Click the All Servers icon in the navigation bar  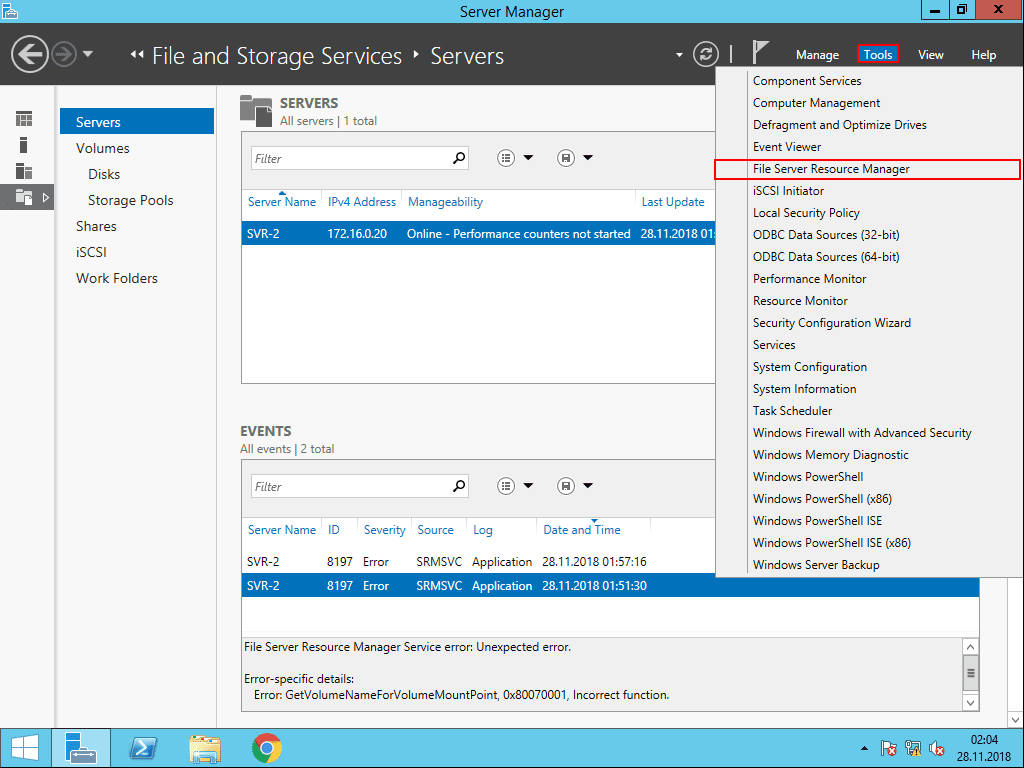22,170
